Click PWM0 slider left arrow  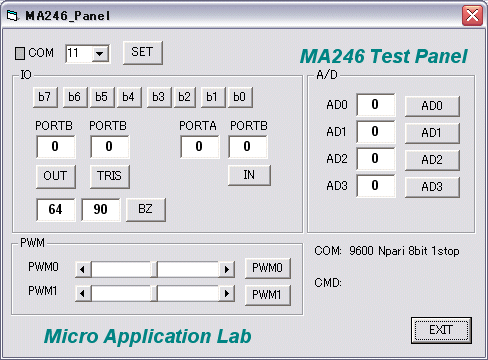[83, 269]
